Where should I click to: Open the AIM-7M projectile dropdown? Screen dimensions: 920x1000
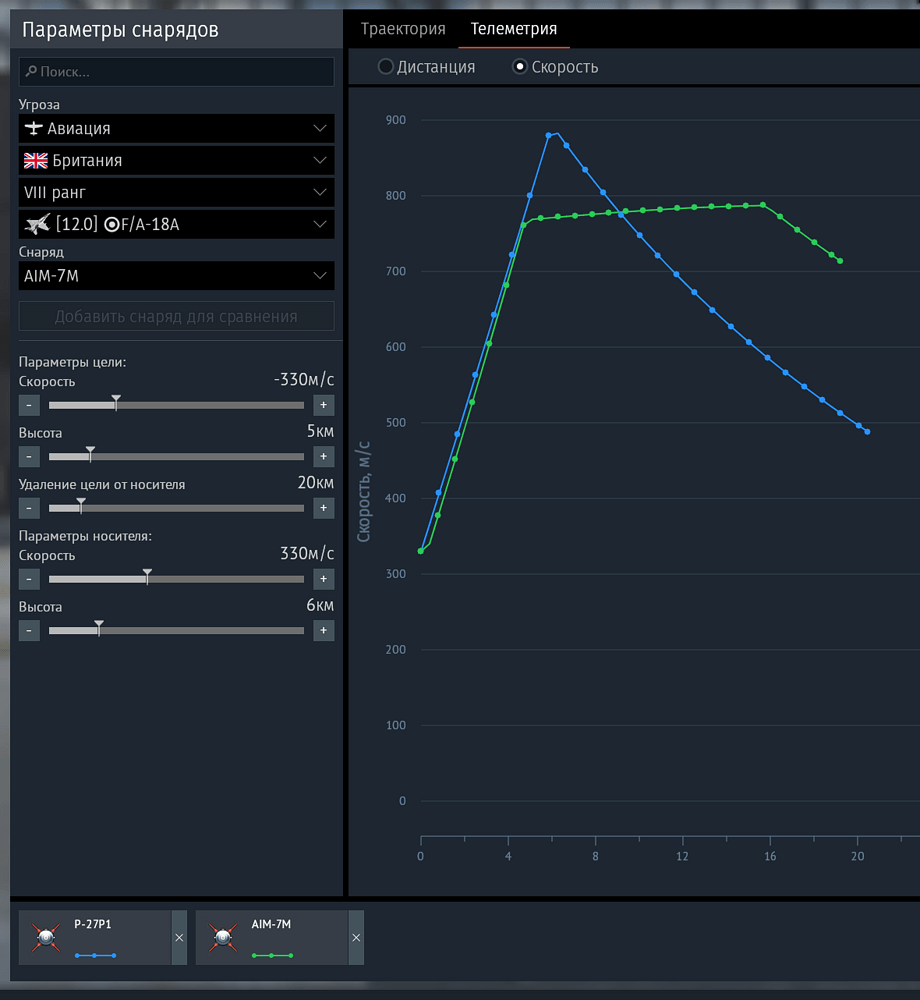[176, 276]
